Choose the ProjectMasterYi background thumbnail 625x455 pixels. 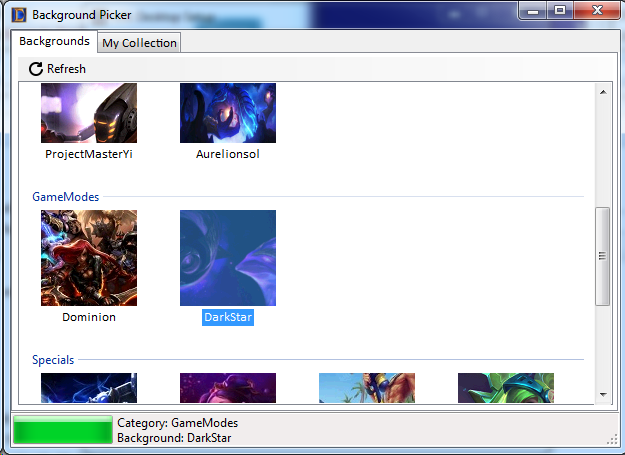(x=89, y=113)
